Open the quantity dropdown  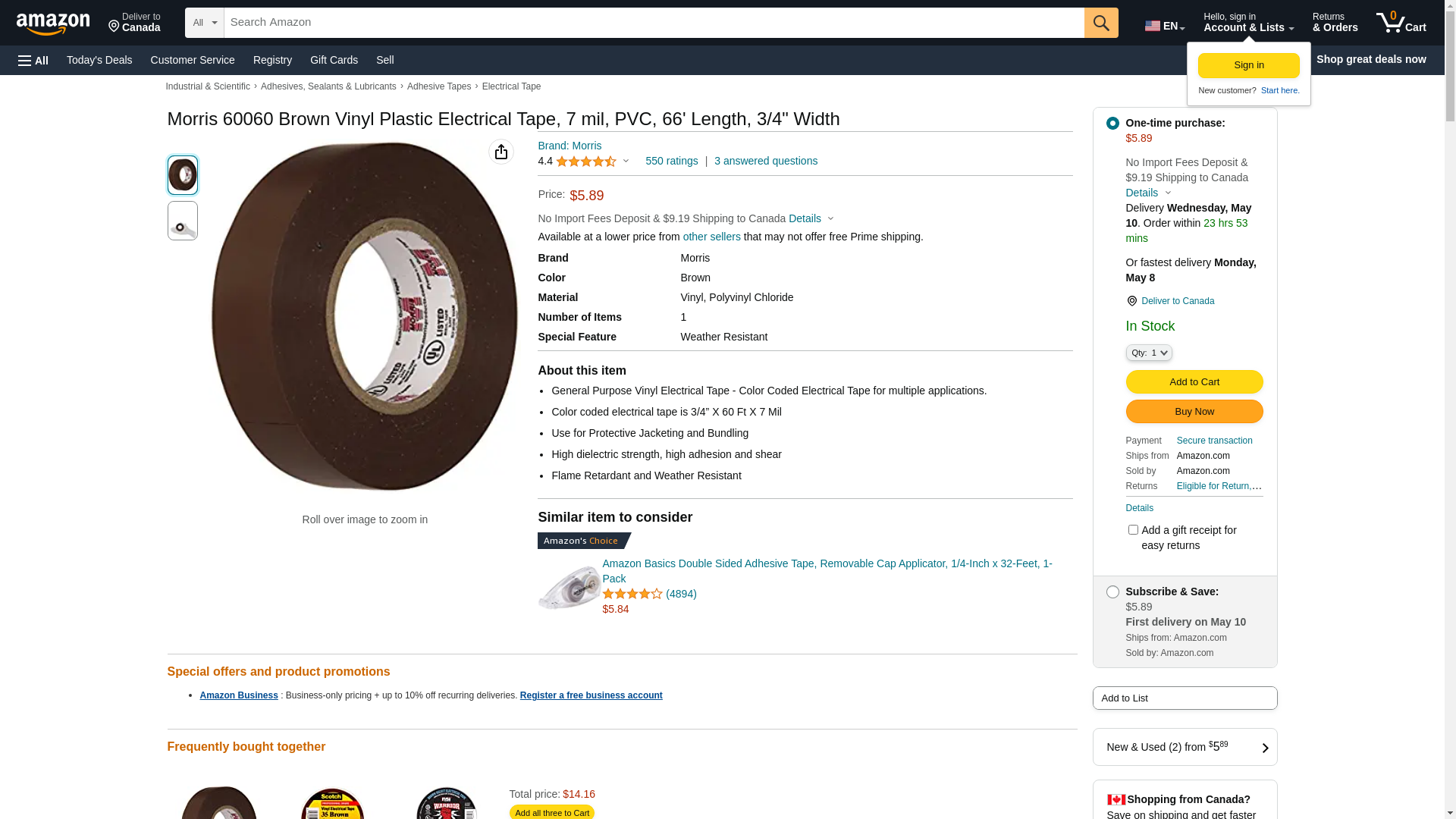click(1149, 353)
